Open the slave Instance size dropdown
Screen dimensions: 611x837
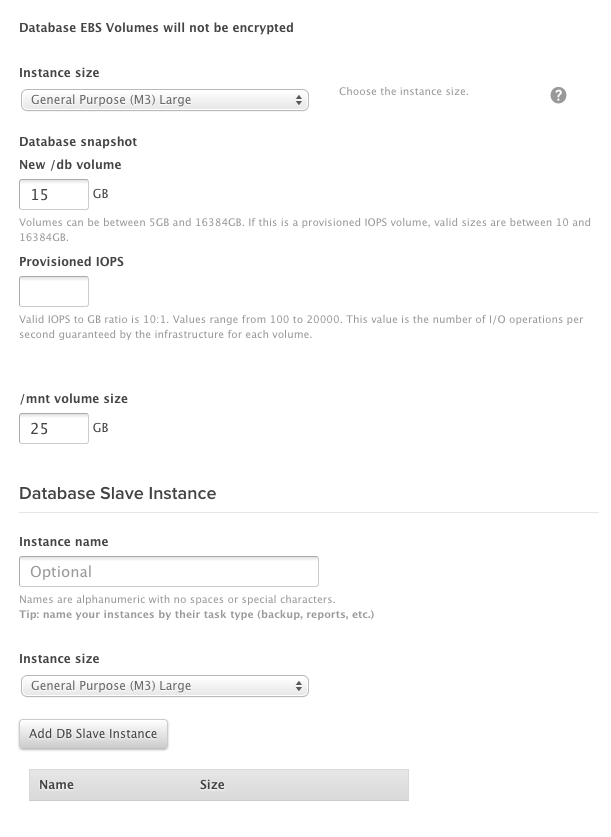tap(164, 686)
